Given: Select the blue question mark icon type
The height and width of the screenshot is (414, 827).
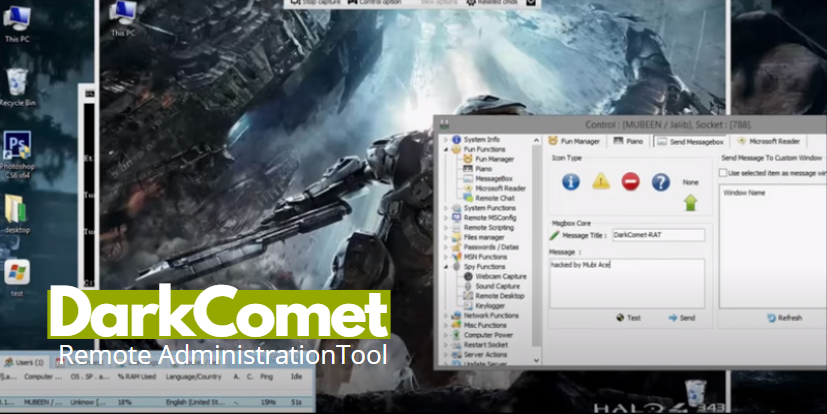Looking at the screenshot, I should point(660,182).
